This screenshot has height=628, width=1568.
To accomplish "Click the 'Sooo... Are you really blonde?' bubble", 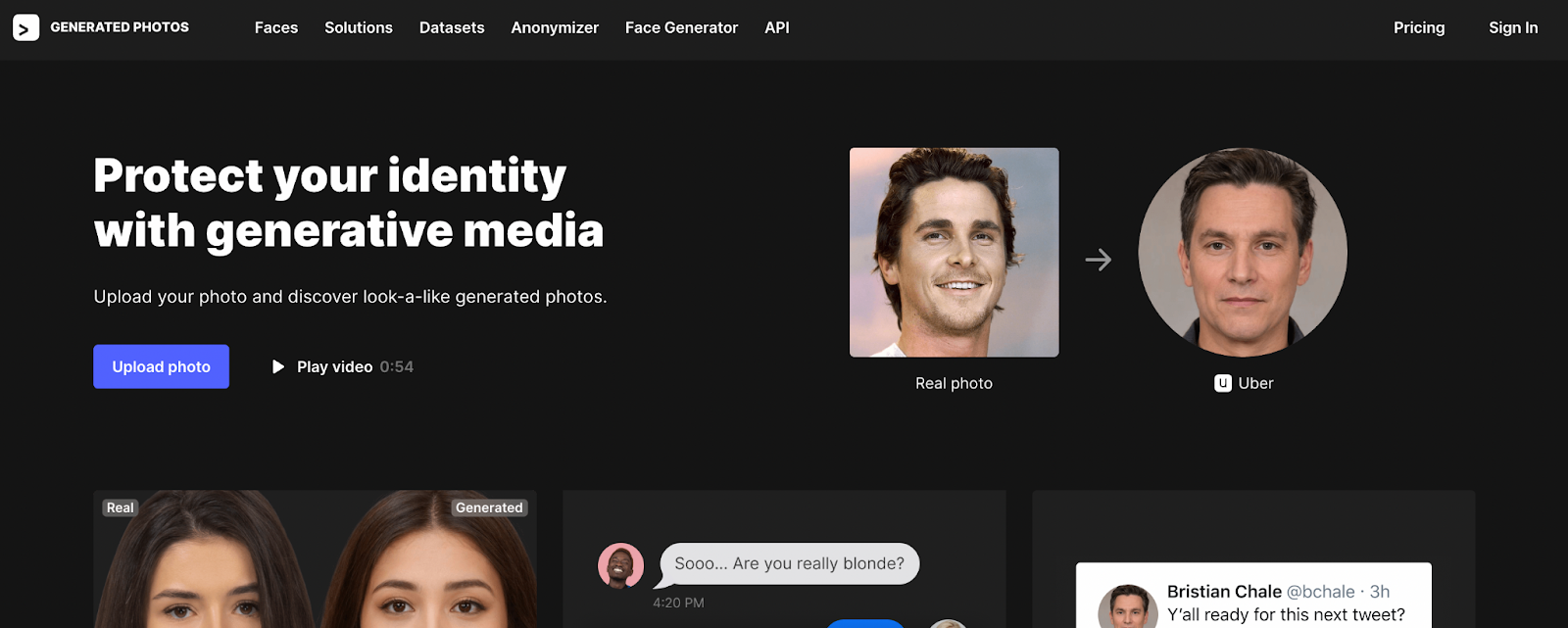I will click(790, 563).
